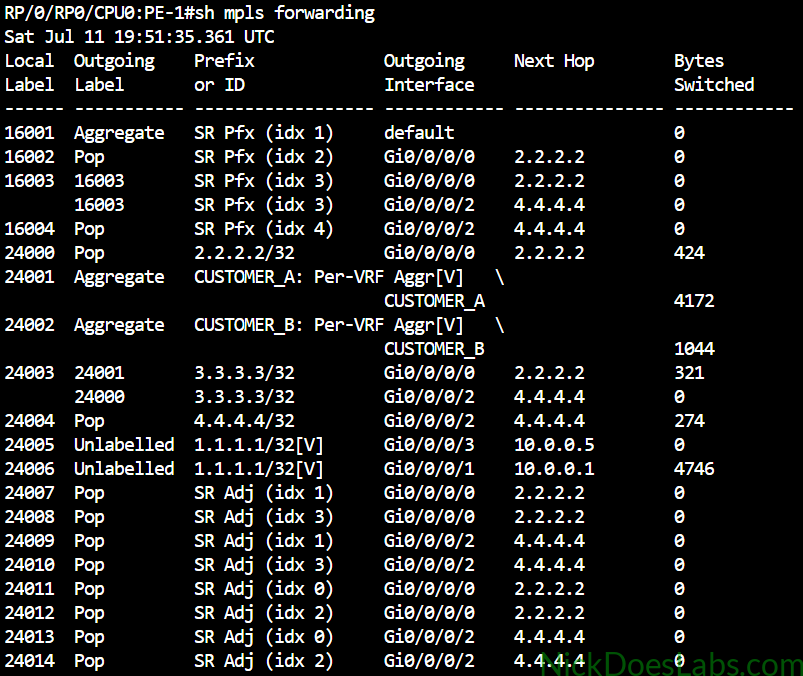Click 'SR Pfx (idx 4)' prefix entry
This screenshot has width=803, height=676.
[x=264, y=228]
